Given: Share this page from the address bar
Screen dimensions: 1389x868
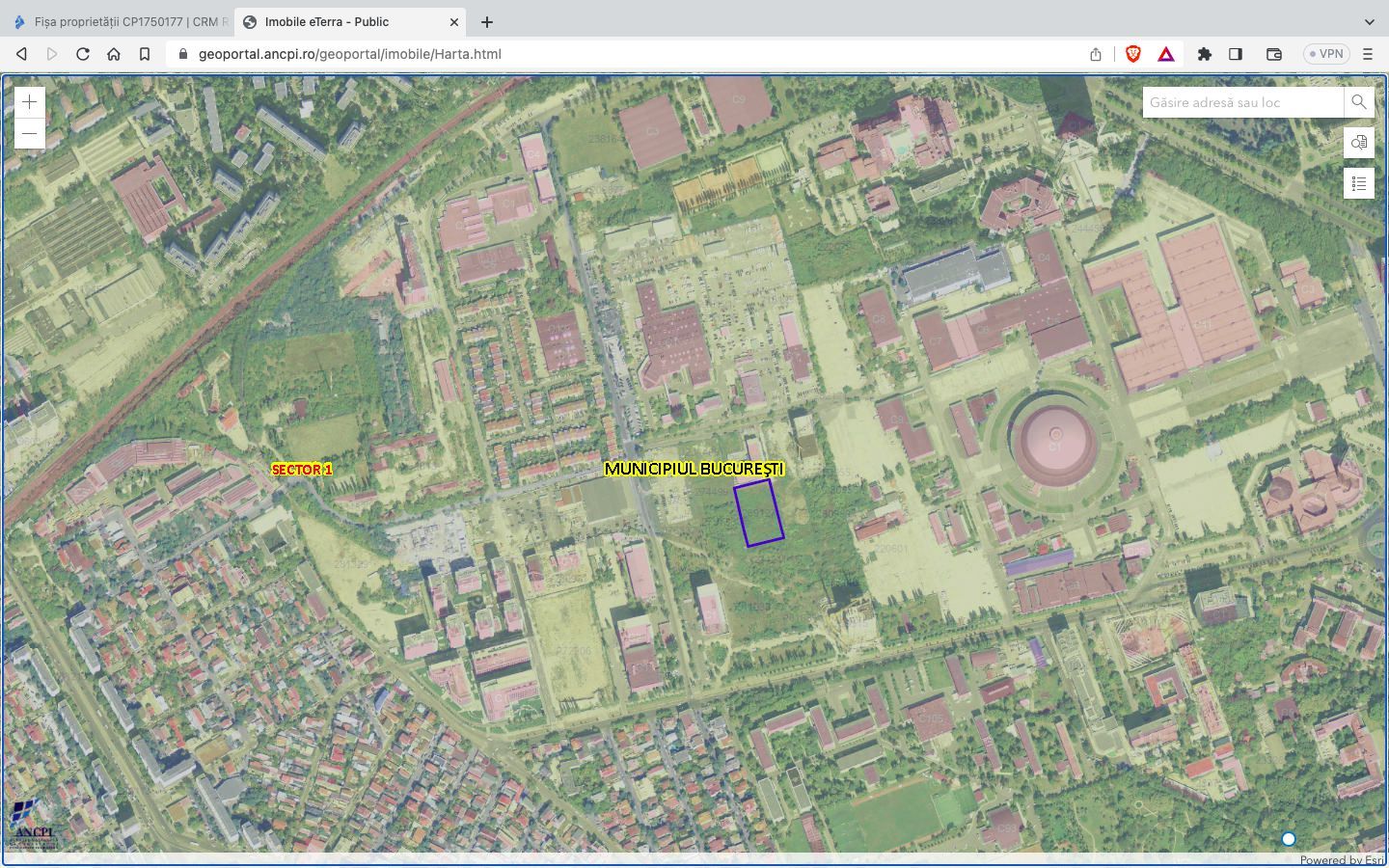Looking at the screenshot, I should [x=1096, y=54].
